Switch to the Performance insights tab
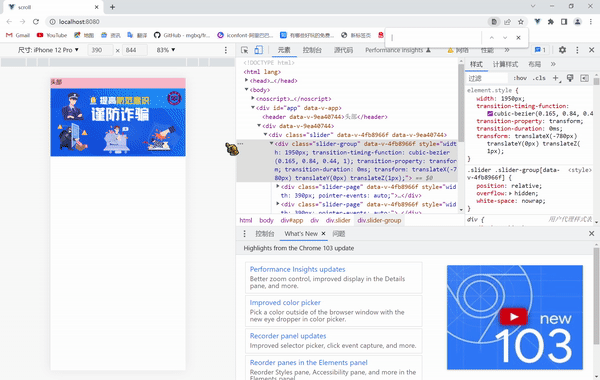Image resolution: width=600 pixels, height=380 pixels. pyautogui.click(x=398, y=50)
